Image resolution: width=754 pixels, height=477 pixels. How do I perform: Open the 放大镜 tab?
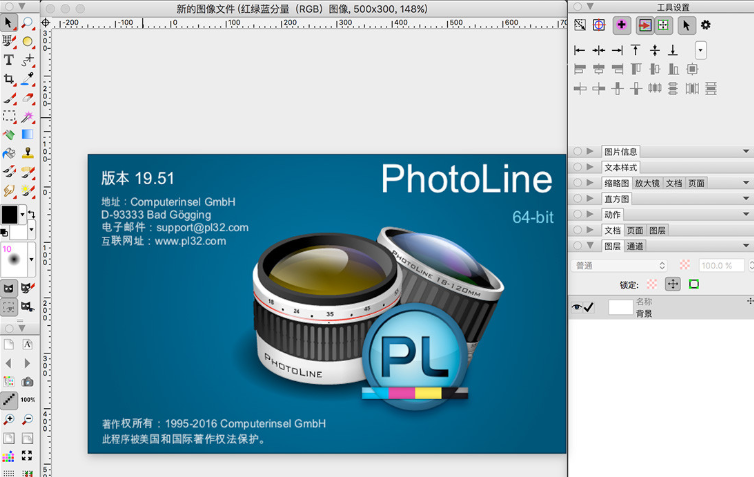point(647,183)
